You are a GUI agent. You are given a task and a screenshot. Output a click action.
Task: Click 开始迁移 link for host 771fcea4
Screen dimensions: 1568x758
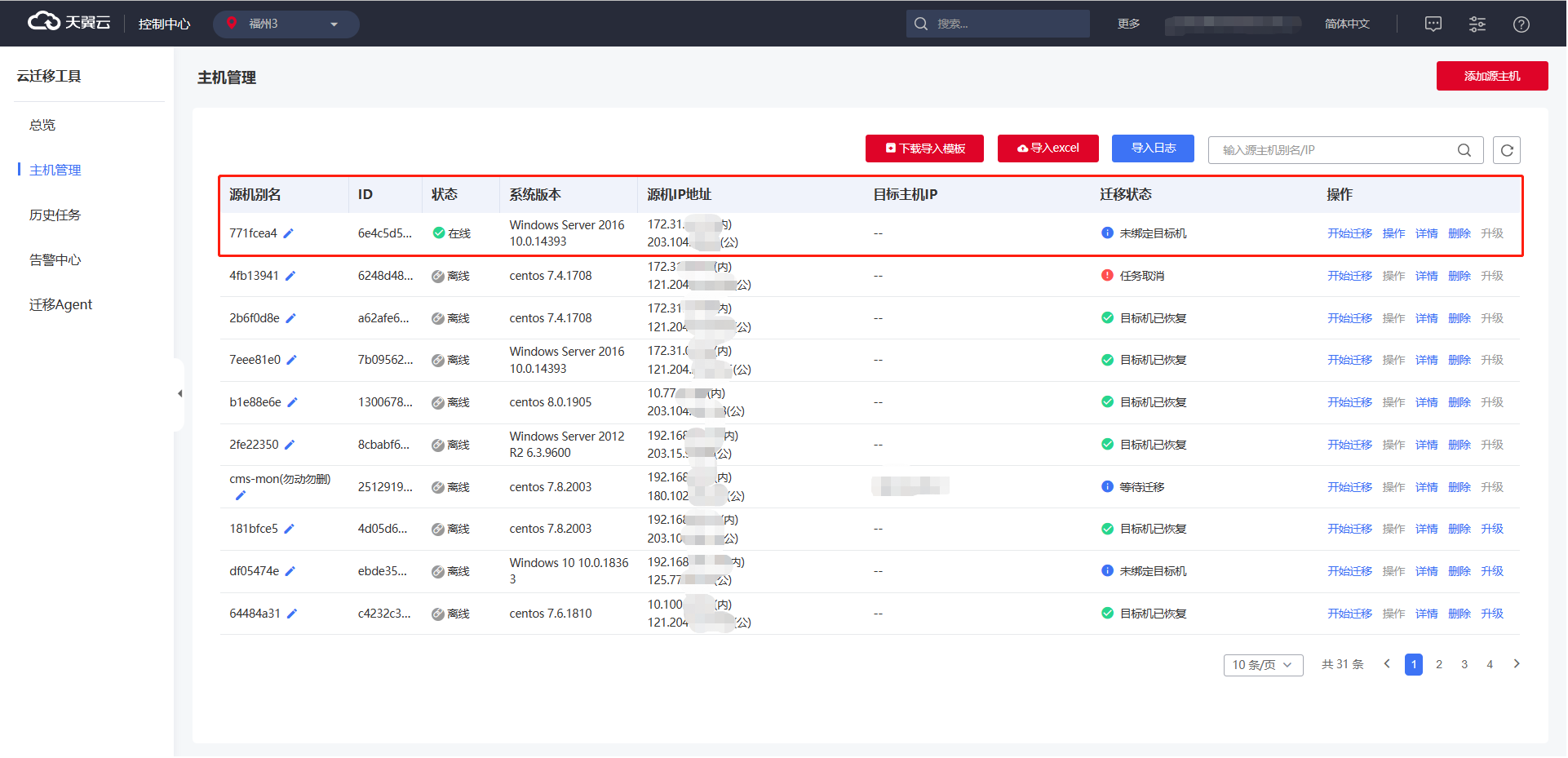(1351, 233)
